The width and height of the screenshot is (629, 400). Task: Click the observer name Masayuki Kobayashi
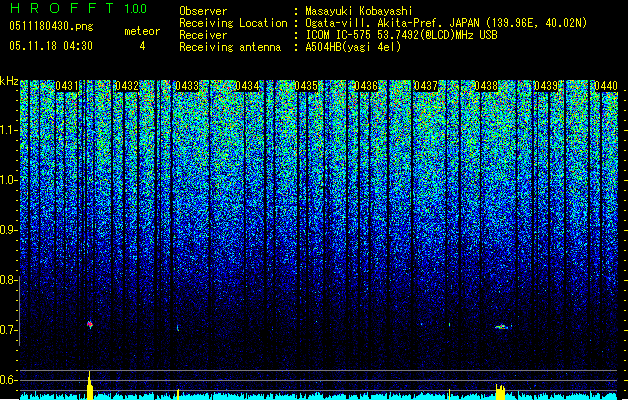tap(359, 11)
